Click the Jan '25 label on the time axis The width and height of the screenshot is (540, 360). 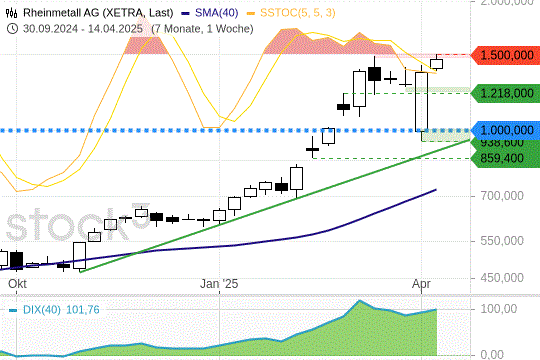[219, 284]
